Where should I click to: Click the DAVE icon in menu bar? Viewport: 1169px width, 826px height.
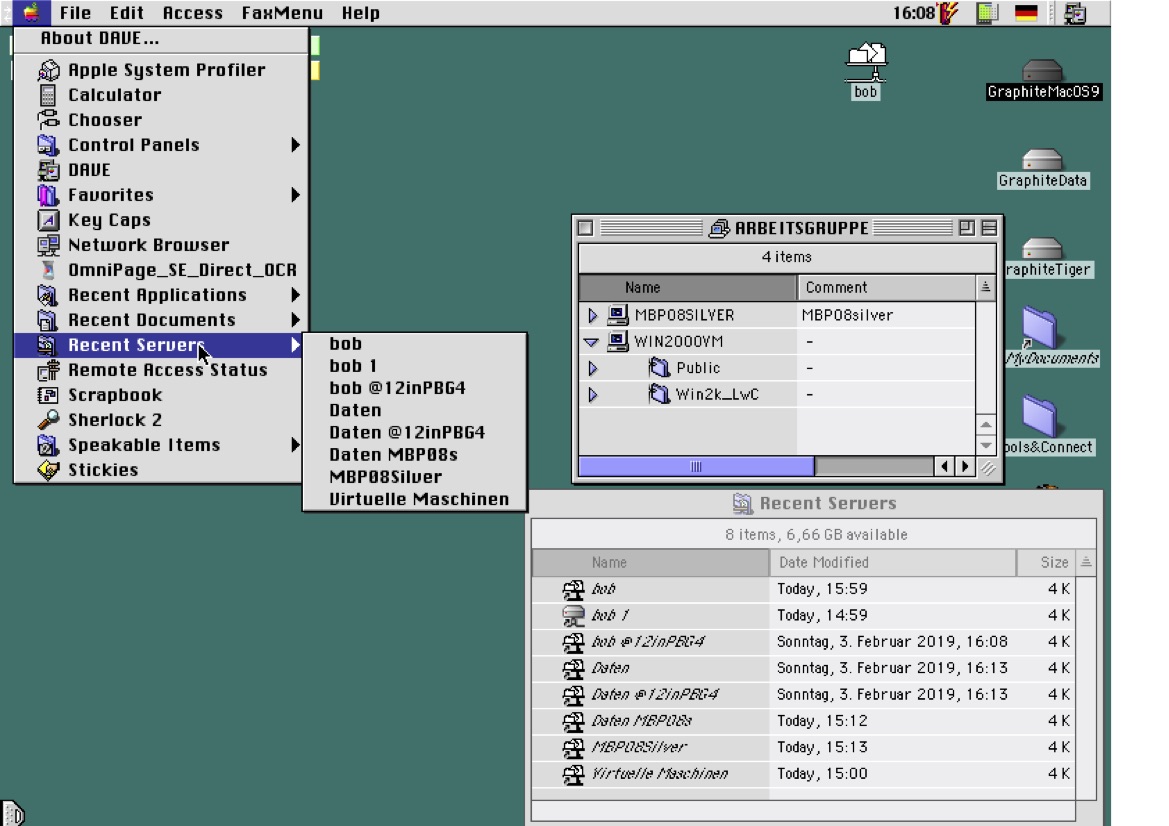pos(1075,13)
